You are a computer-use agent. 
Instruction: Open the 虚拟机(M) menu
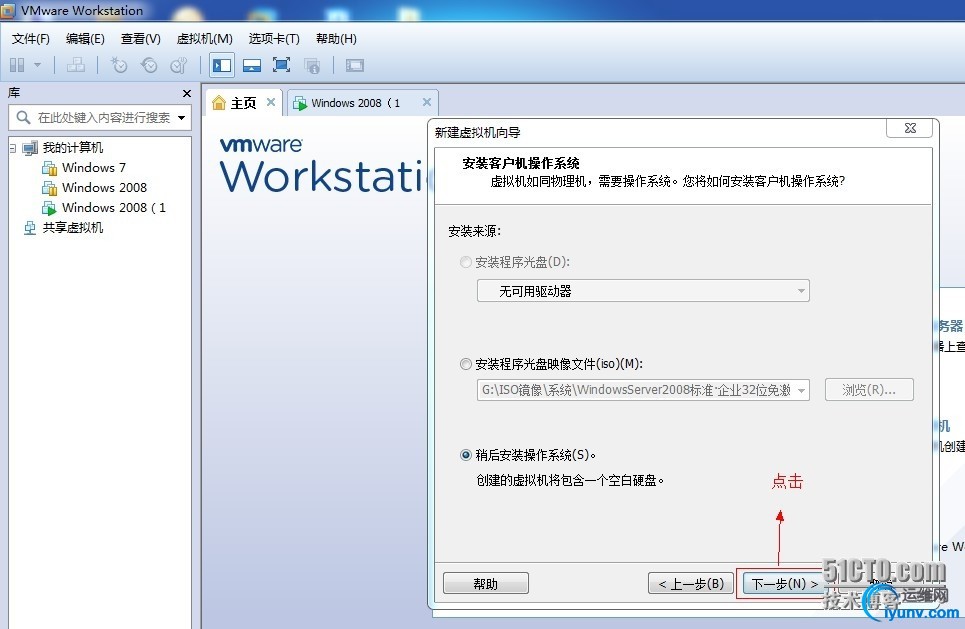click(204, 39)
